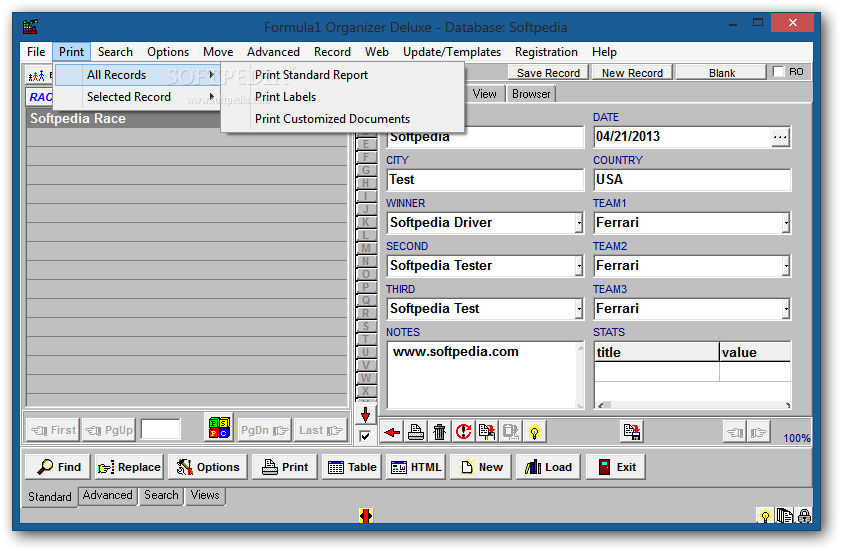Click the Load button
Image resolution: width=841 pixels, height=551 pixels.
click(x=548, y=467)
